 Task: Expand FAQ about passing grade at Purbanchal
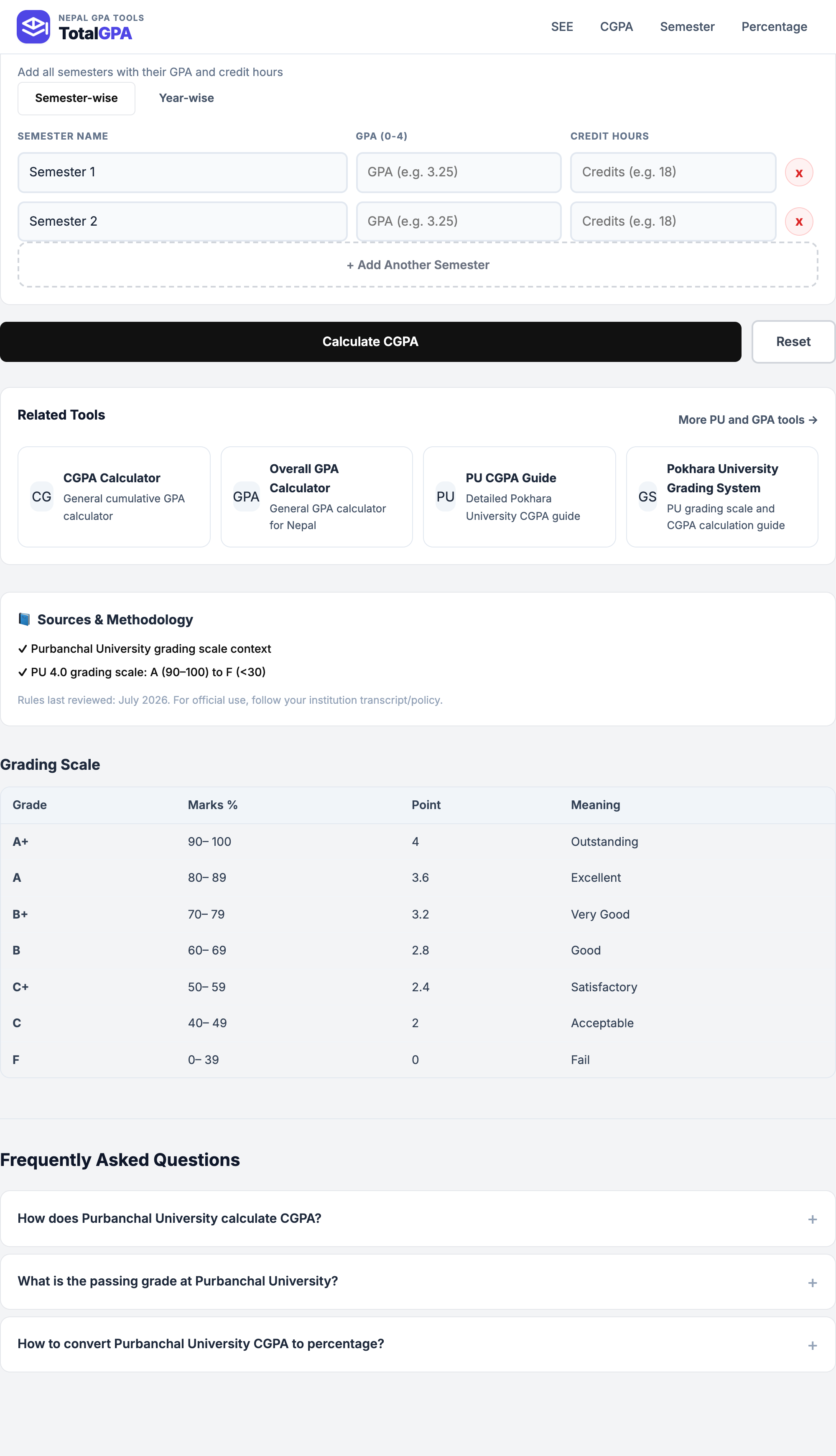pyautogui.click(x=418, y=1282)
